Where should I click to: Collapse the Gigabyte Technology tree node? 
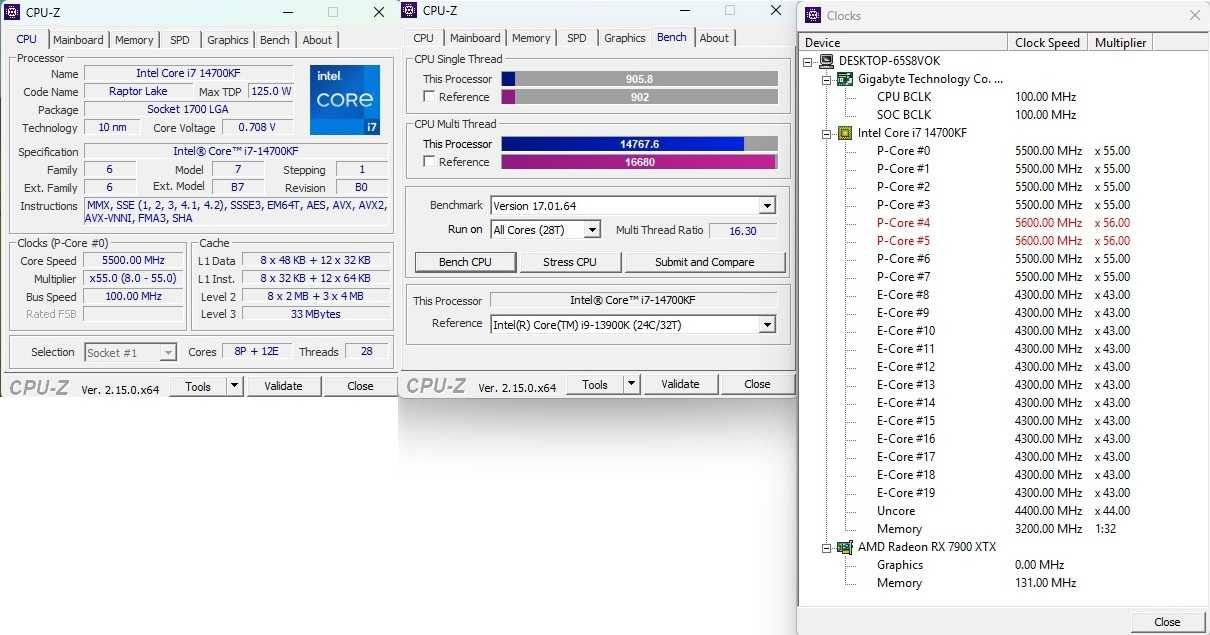[x=827, y=79]
